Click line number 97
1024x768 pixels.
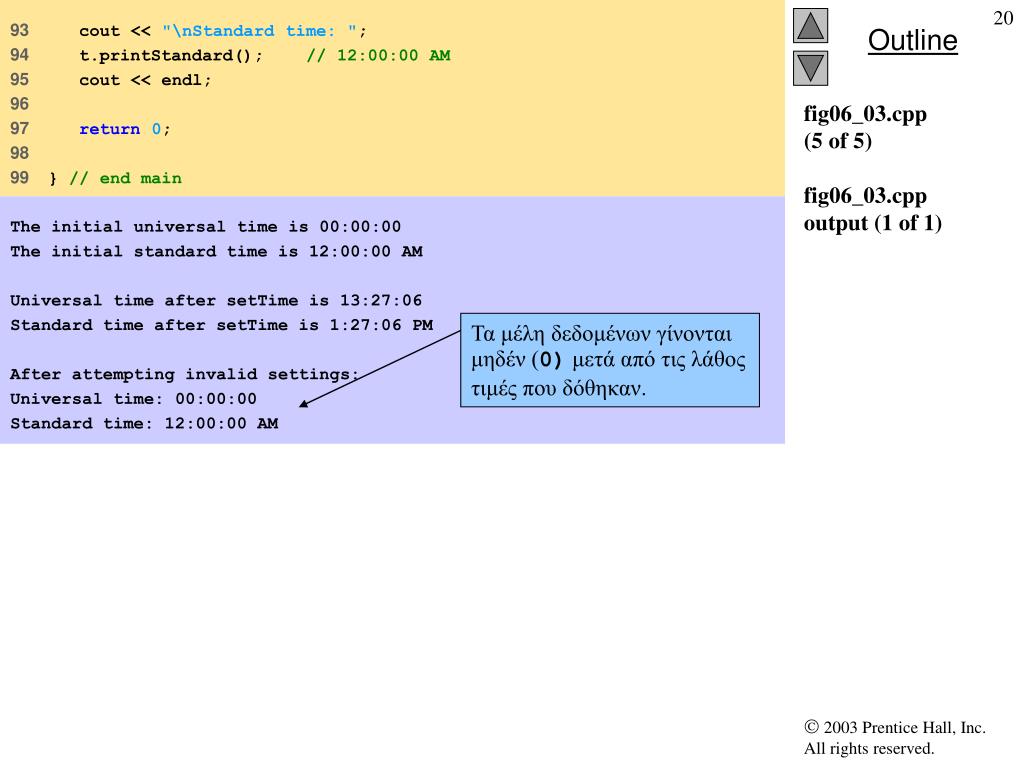pyautogui.click(x=20, y=129)
